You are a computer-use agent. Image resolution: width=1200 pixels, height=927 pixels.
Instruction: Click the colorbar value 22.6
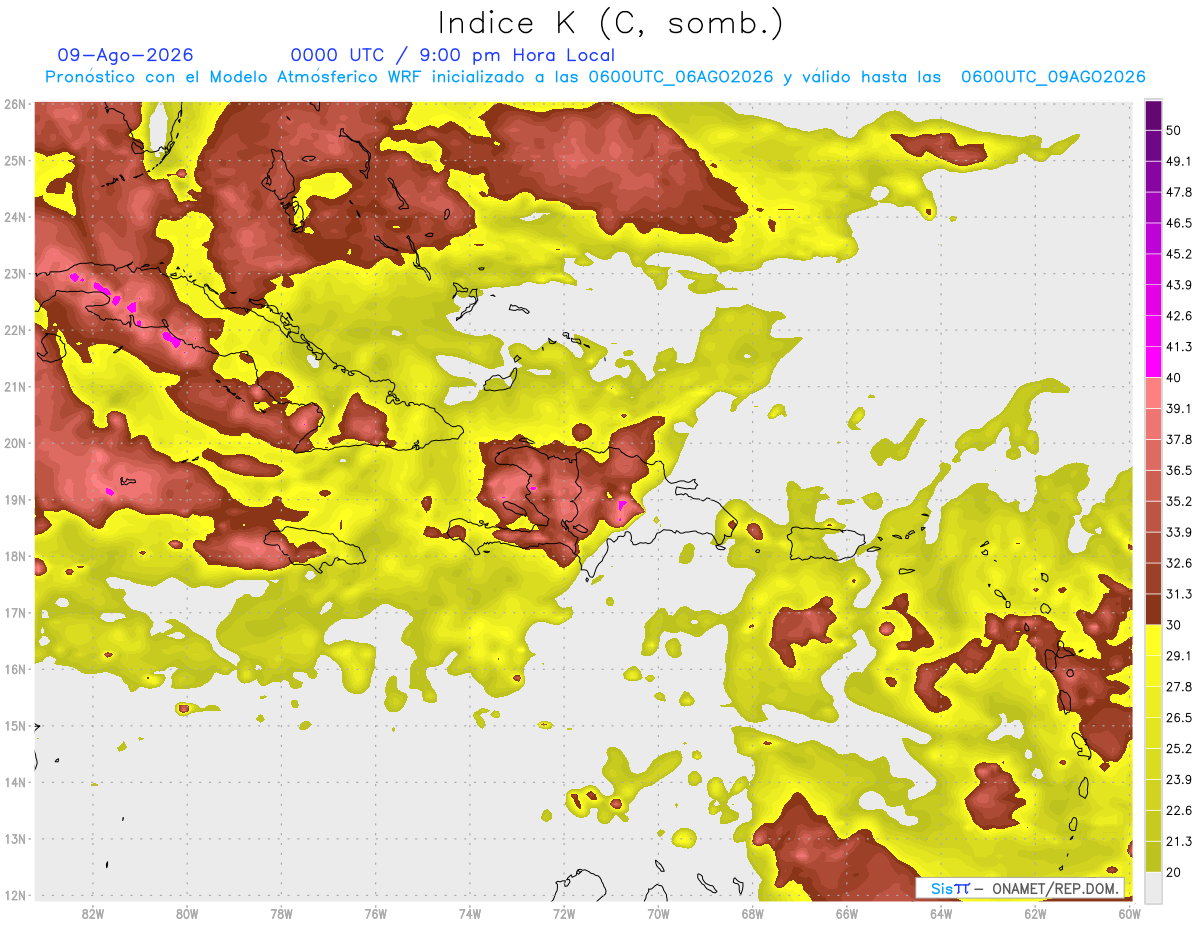[1179, 810]
